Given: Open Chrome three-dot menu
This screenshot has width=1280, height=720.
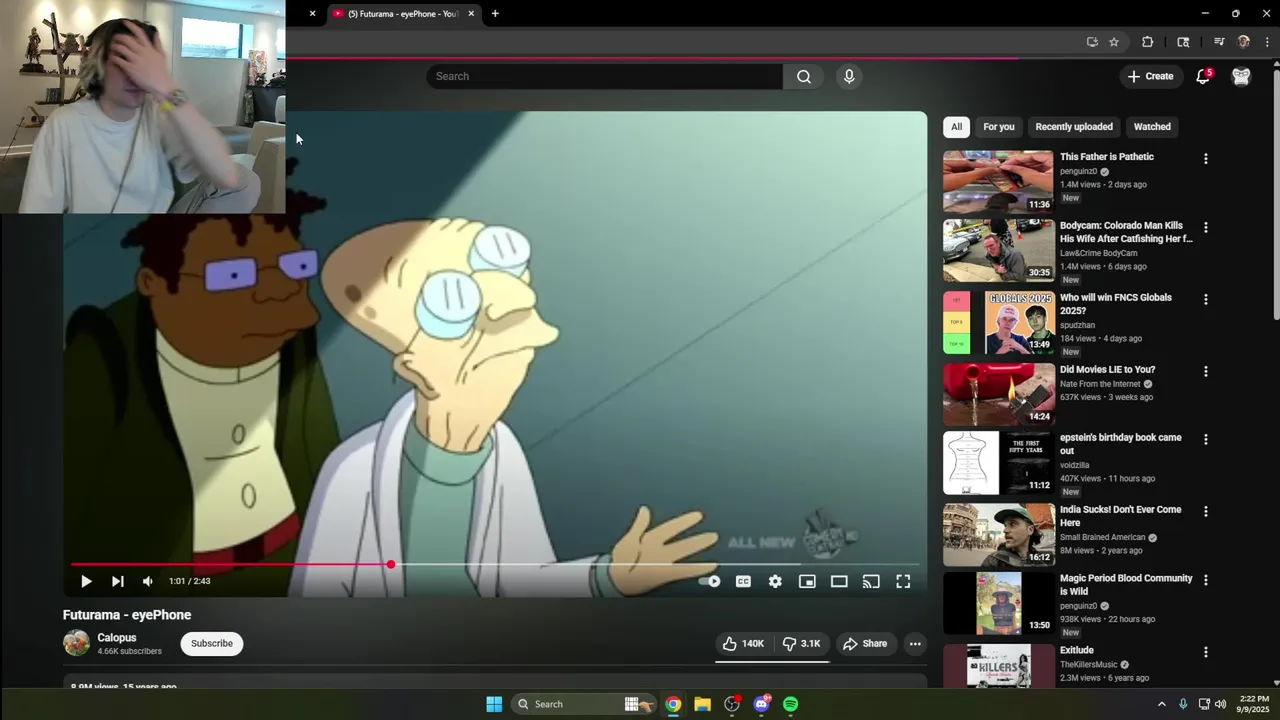Looking at the screenshot, I should pos(1267,42).
